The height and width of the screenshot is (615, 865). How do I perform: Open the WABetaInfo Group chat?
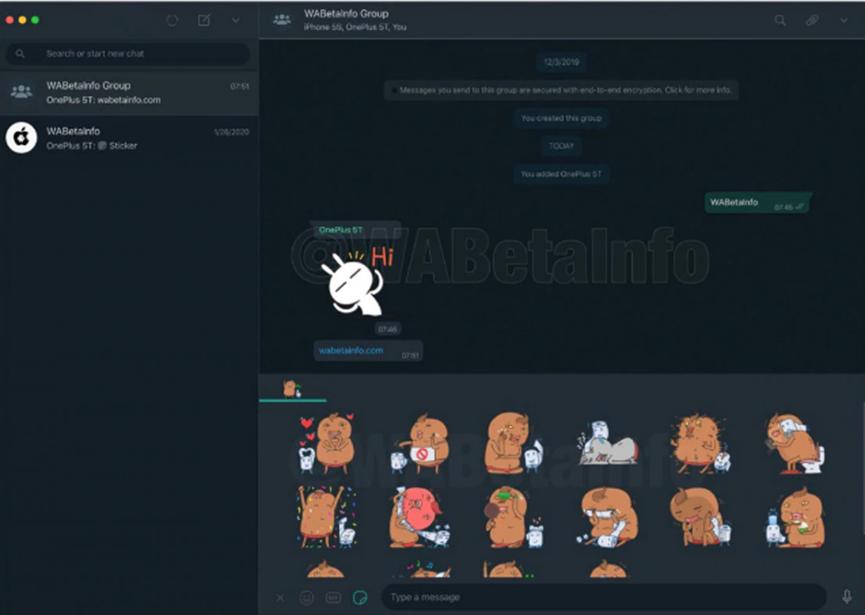tap(129, 93)
